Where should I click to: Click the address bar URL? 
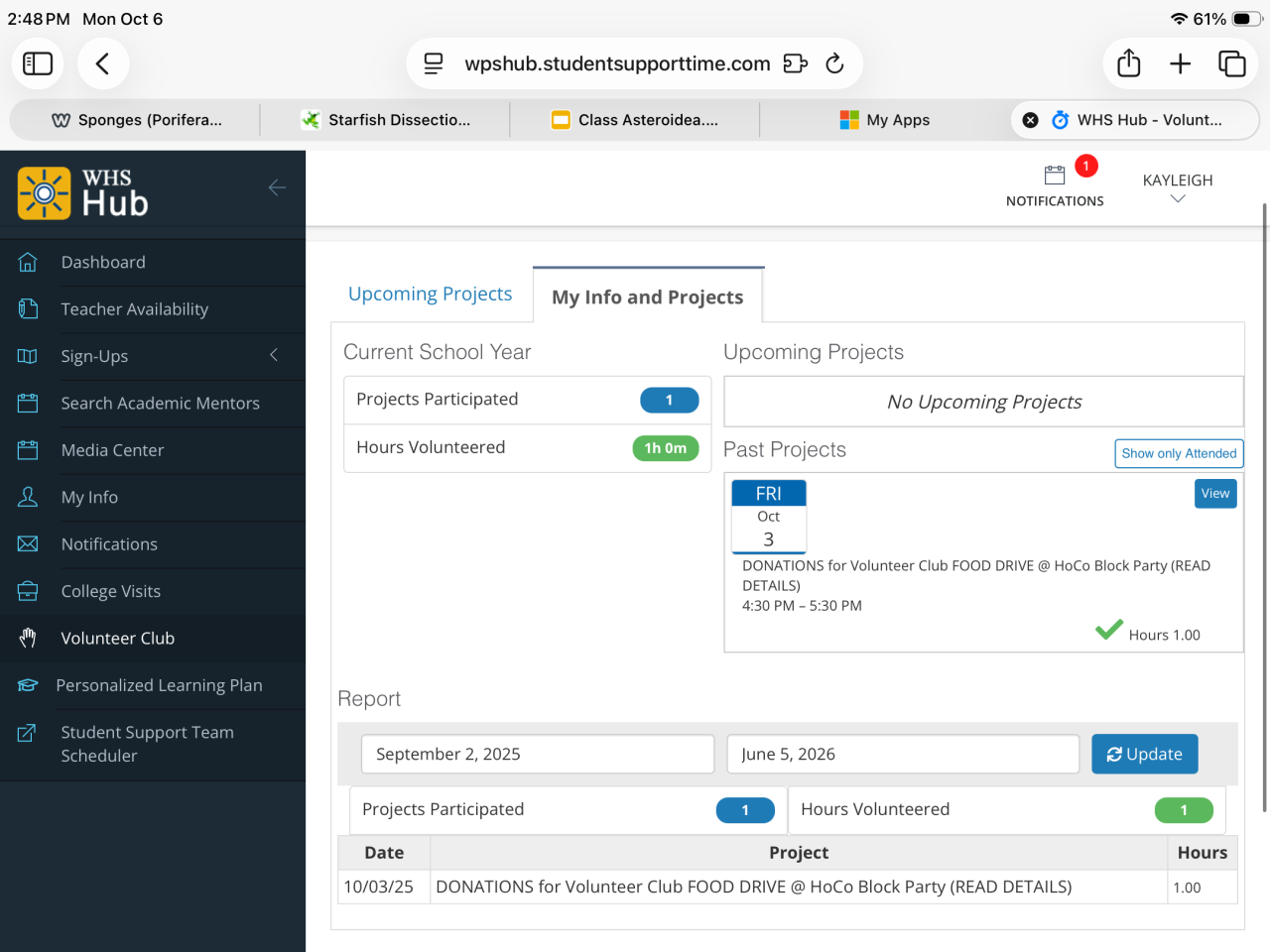(617, 63)
